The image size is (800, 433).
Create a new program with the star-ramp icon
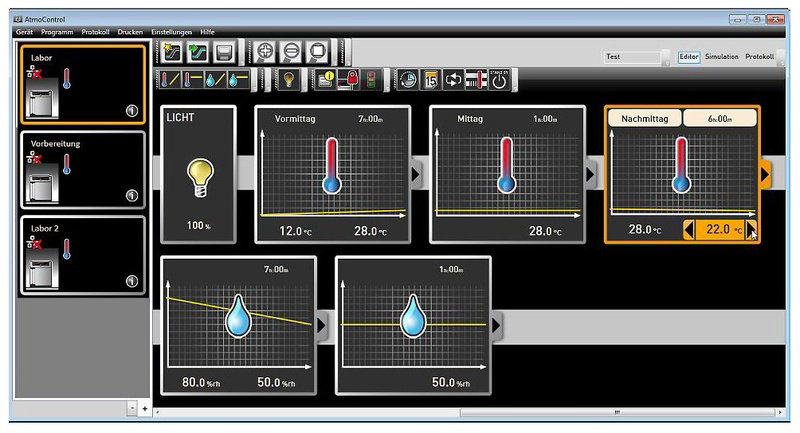click(x=172, y=53)
